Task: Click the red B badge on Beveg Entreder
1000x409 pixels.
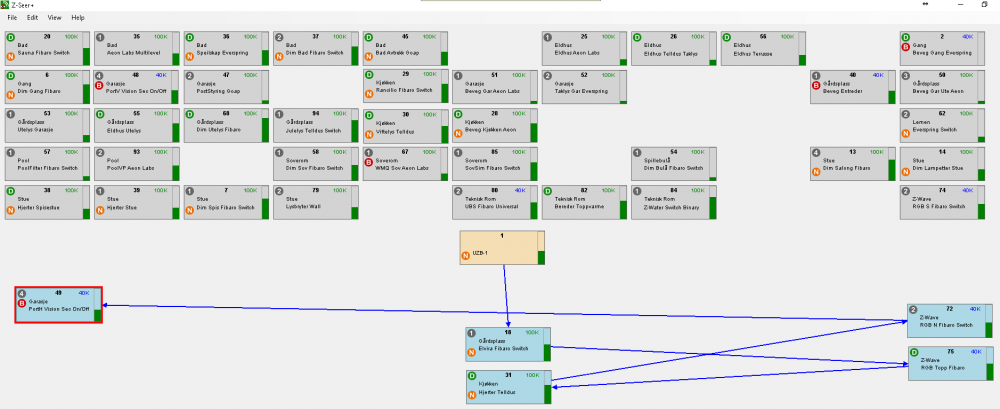Action: 816,86
